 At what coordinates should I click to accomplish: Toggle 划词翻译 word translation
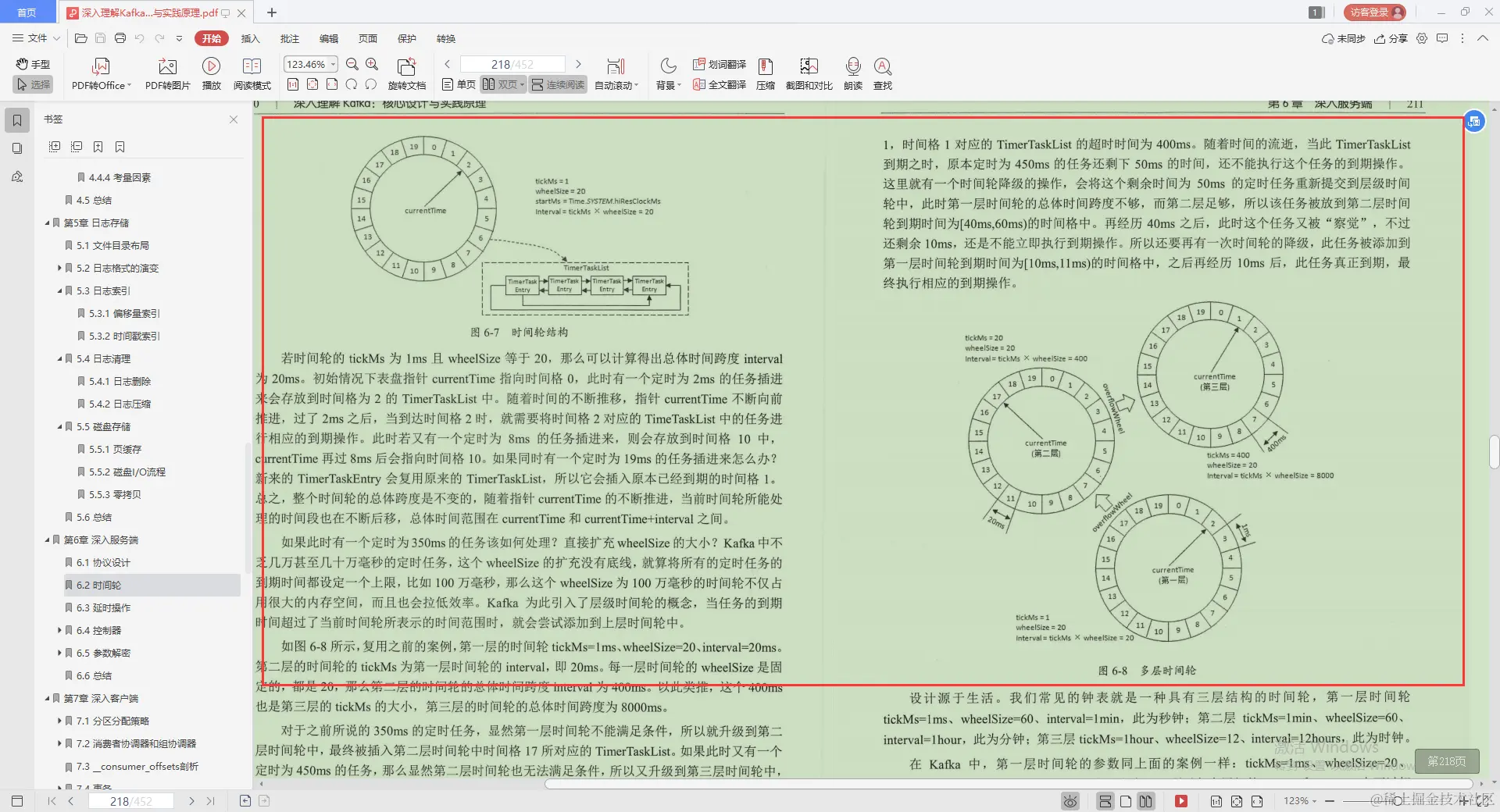[718, 65]
